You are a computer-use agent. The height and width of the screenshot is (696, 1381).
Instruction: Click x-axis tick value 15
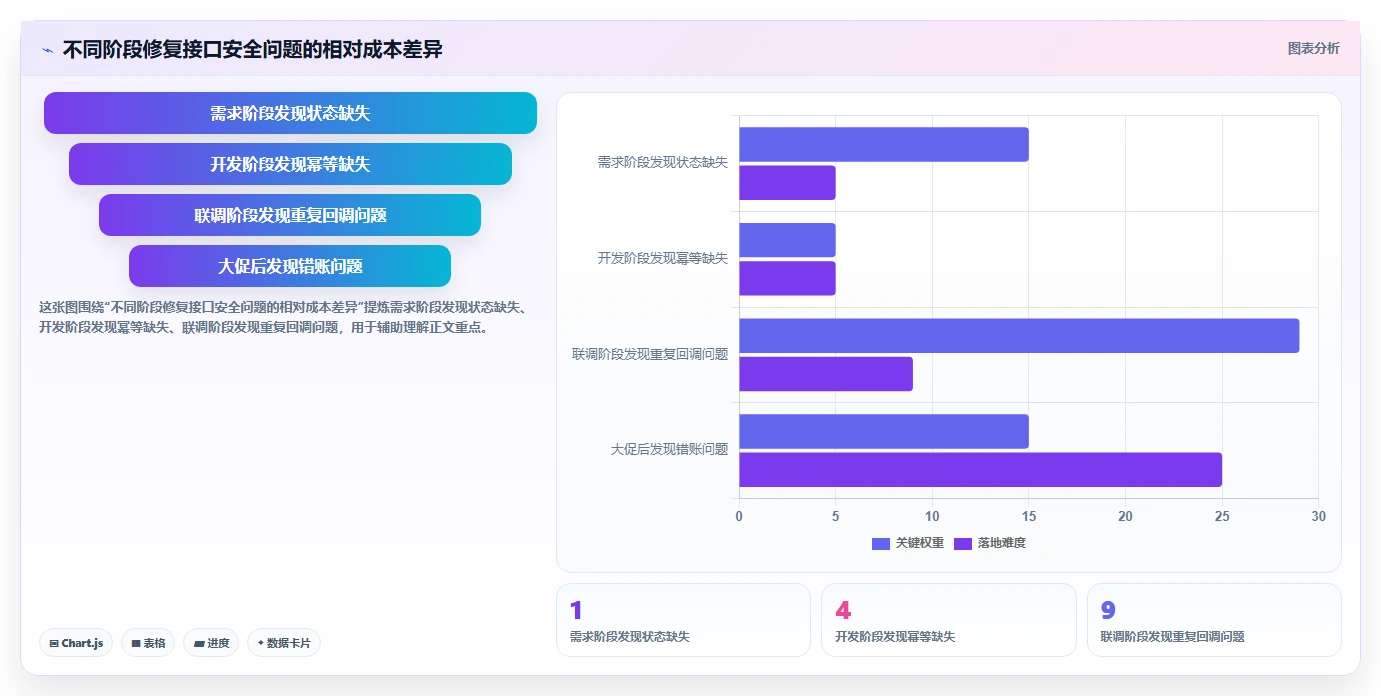pyautogui.click(x=1029, y=516)
